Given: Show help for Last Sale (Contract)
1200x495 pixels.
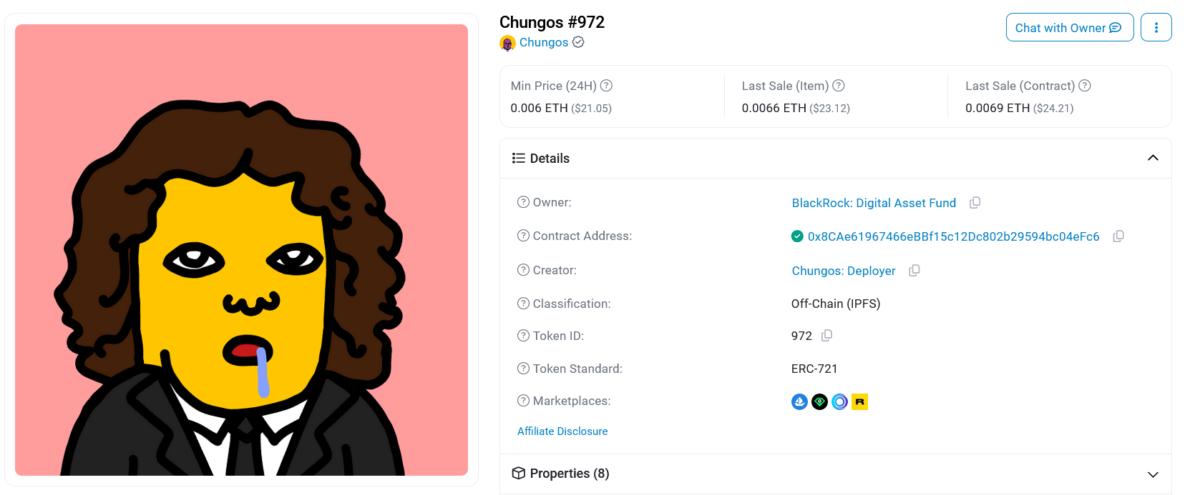Looking at the screenshot, I should [1085, 86].
